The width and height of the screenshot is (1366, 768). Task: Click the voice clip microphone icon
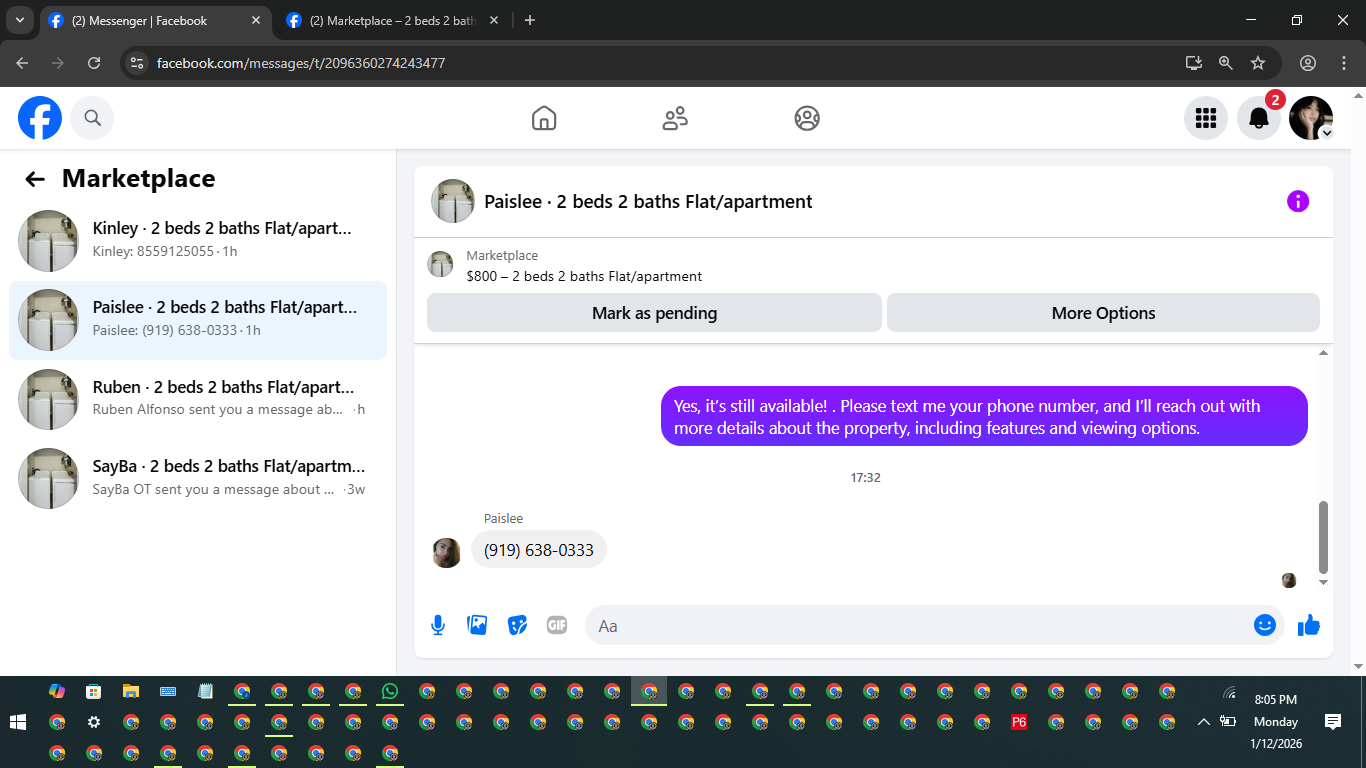(437, 626)
